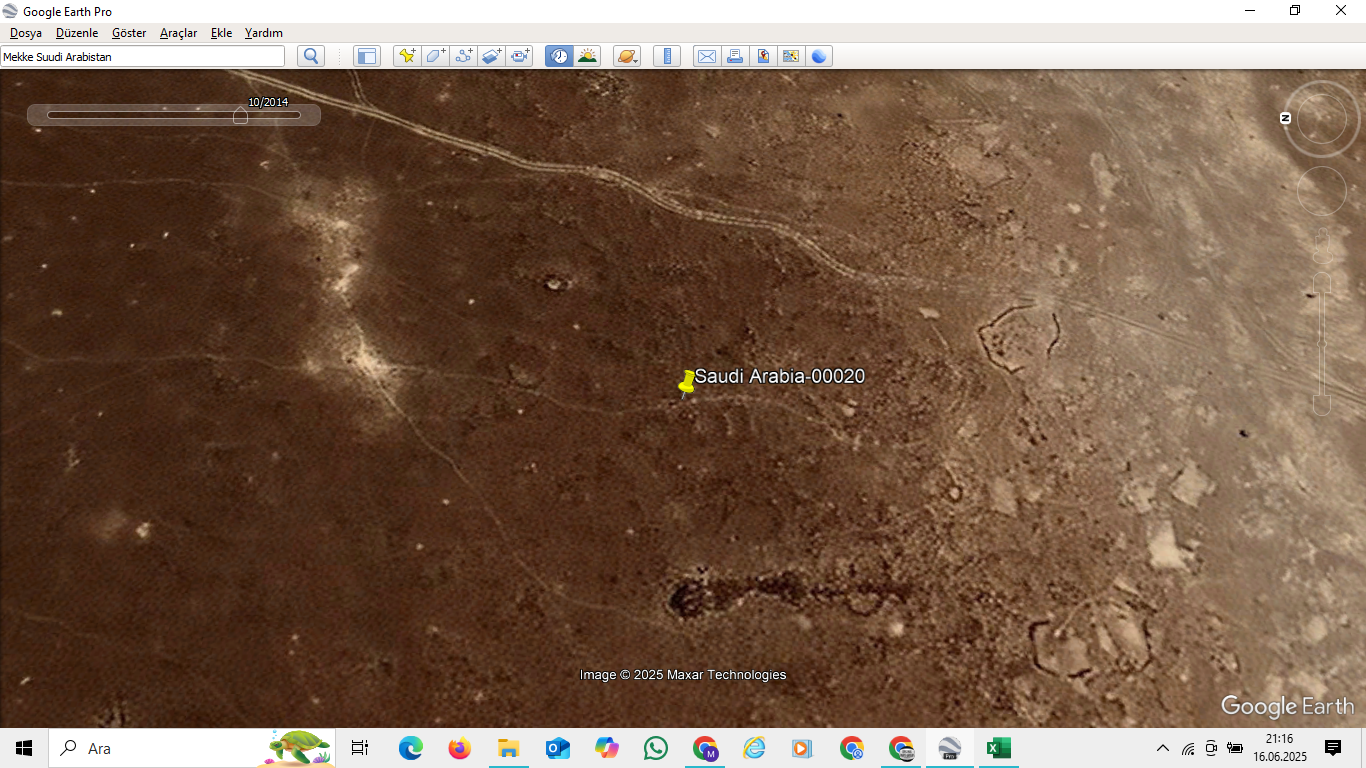Open File Explorer from the taskbar
This screenshot has width=1366, height=768.
(508, 748)
